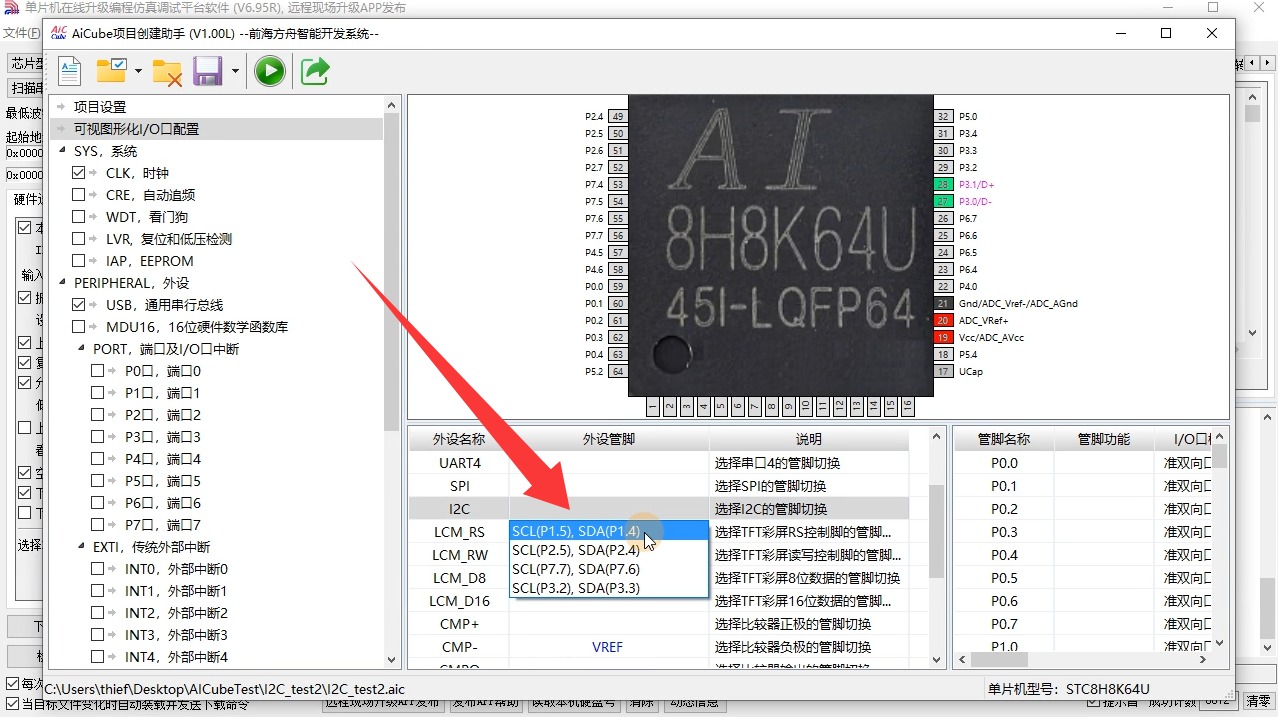
Task: Click bottom pin 1 on chip
Action: pyautogui.click(x=653, y=406)
